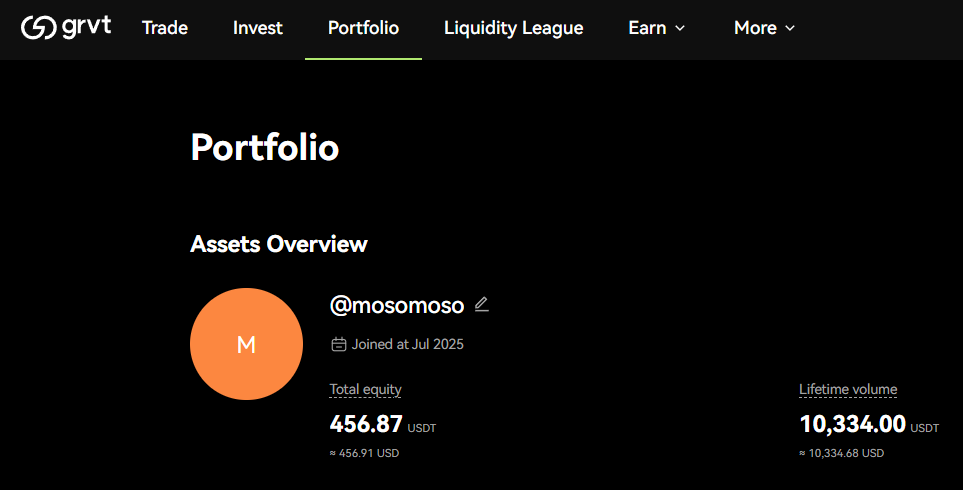The image size is (963, 490).
Task: Click the 10,334.00 USDT volume value
Action: (869, 424)
